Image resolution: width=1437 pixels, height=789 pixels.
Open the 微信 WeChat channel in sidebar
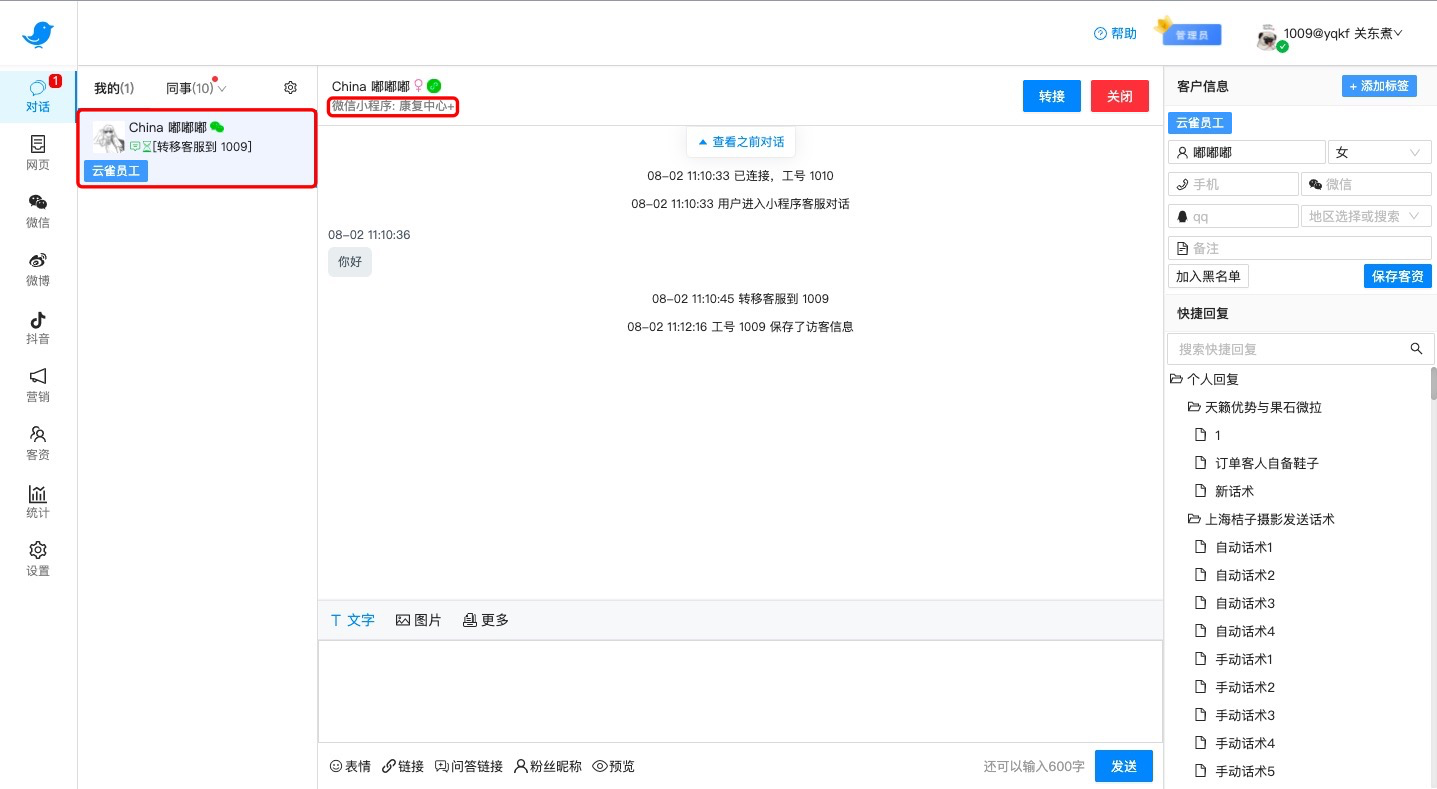pyautogui.click(x=37, y=213)
